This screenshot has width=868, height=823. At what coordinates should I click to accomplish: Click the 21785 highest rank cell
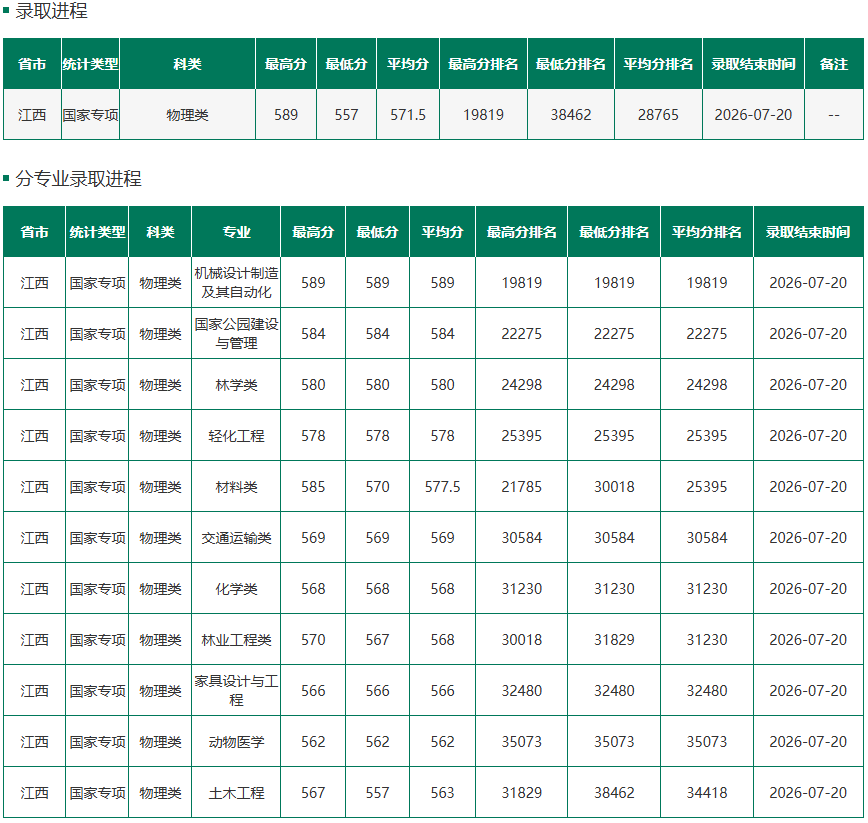[x=521, y=486]
